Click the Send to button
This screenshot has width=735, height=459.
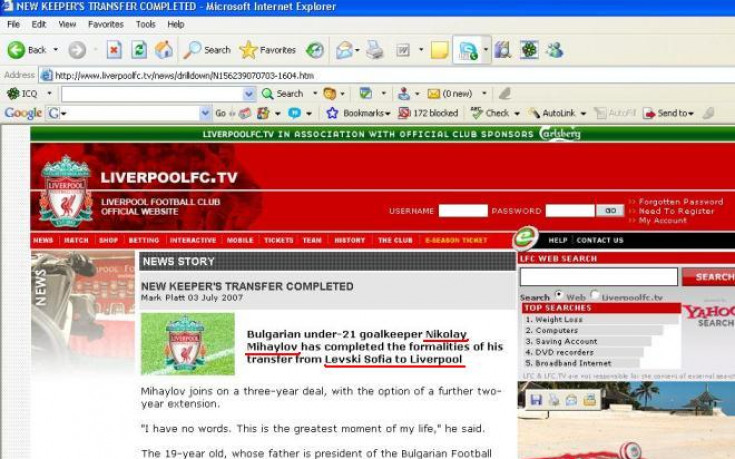[668, 113]
